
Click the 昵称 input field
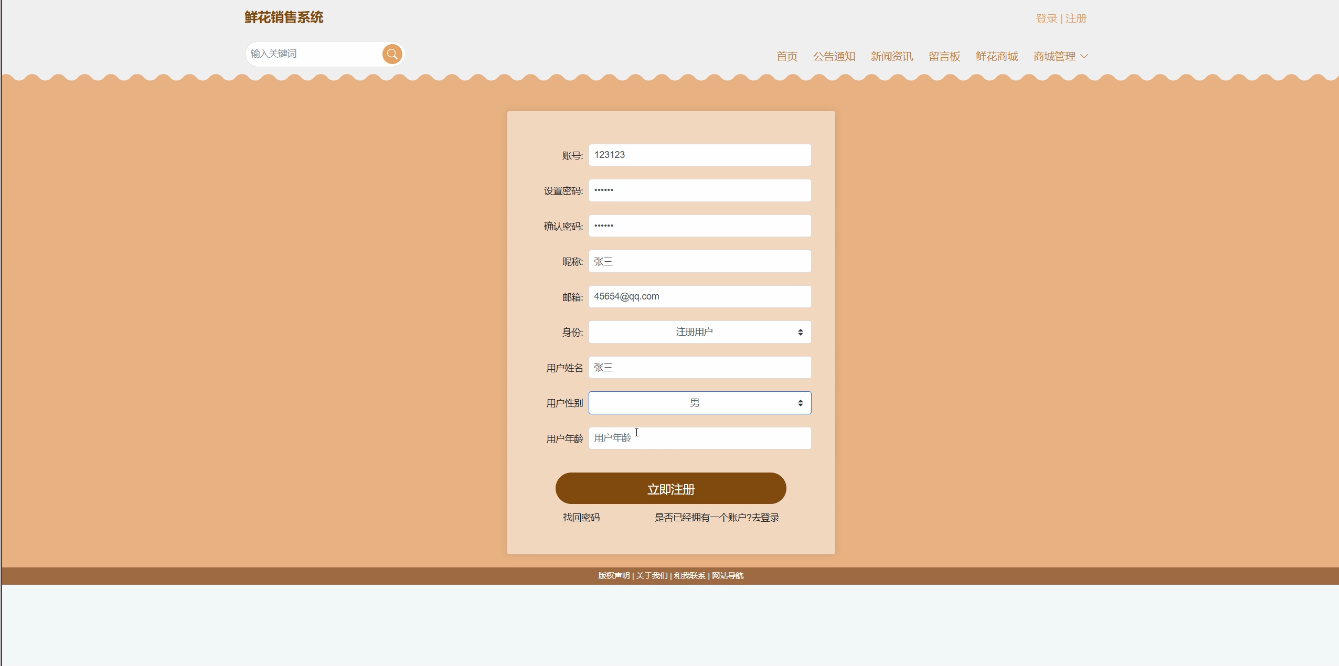click(x=700, y=261)
